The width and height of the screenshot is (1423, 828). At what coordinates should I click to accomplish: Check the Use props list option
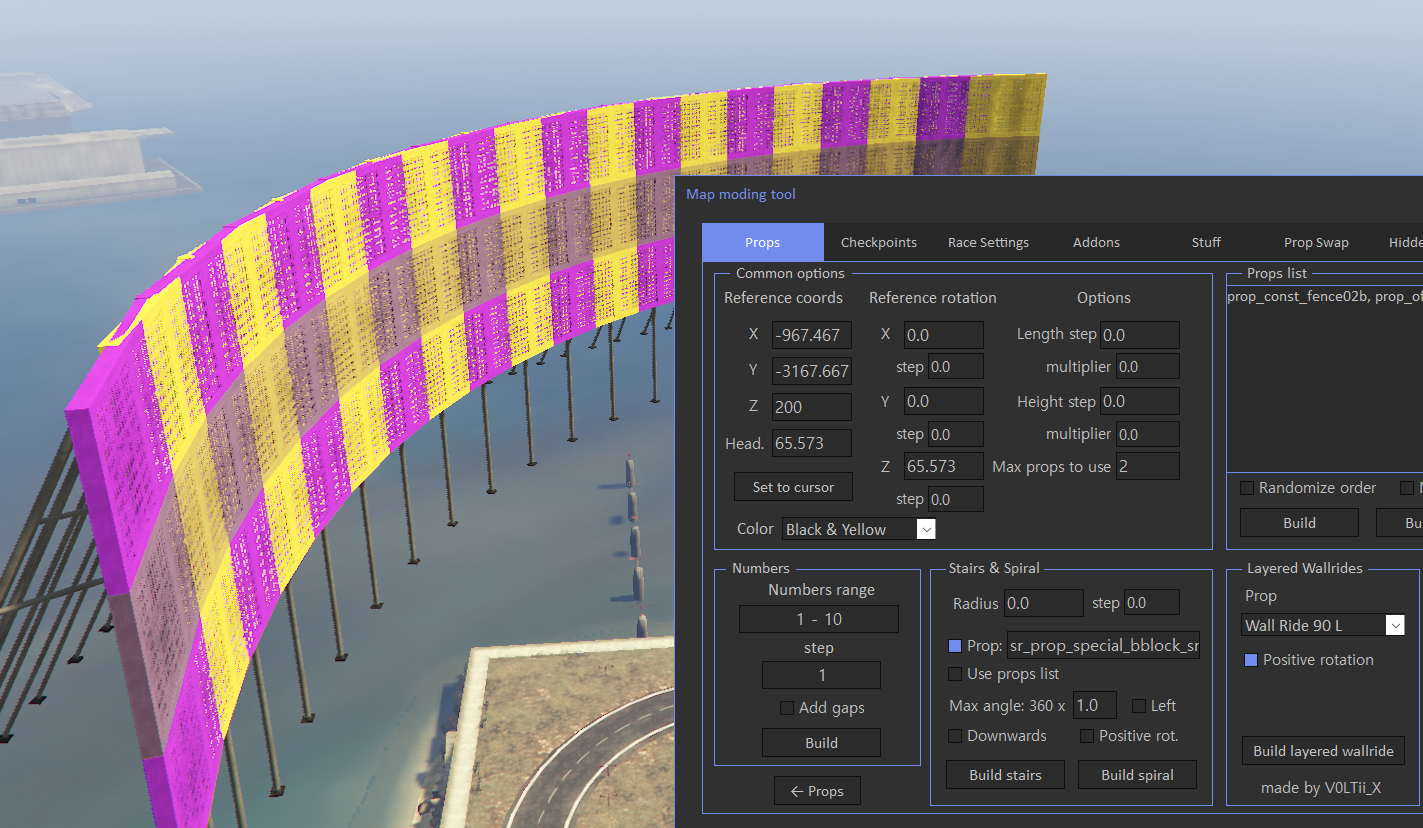tap(955, 674)
